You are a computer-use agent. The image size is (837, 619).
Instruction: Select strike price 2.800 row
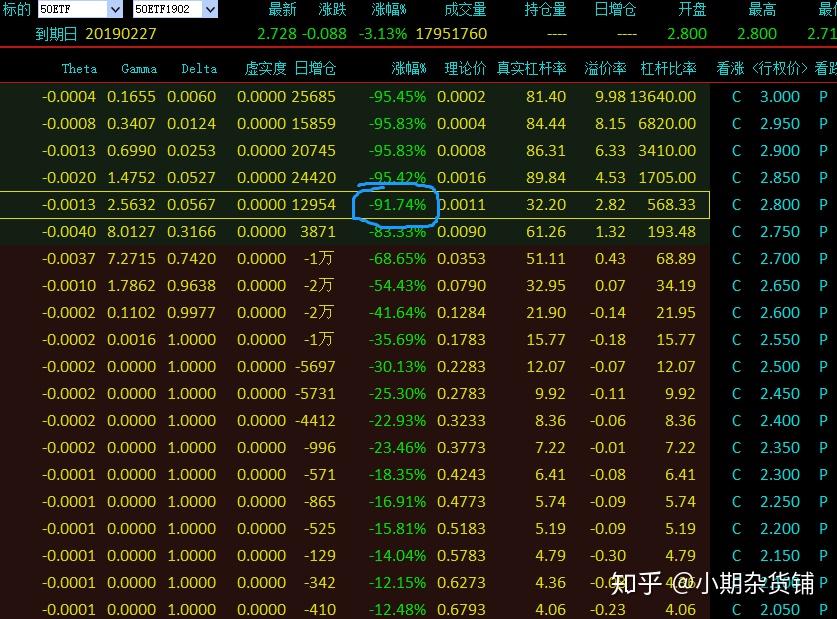click(780, 204)
